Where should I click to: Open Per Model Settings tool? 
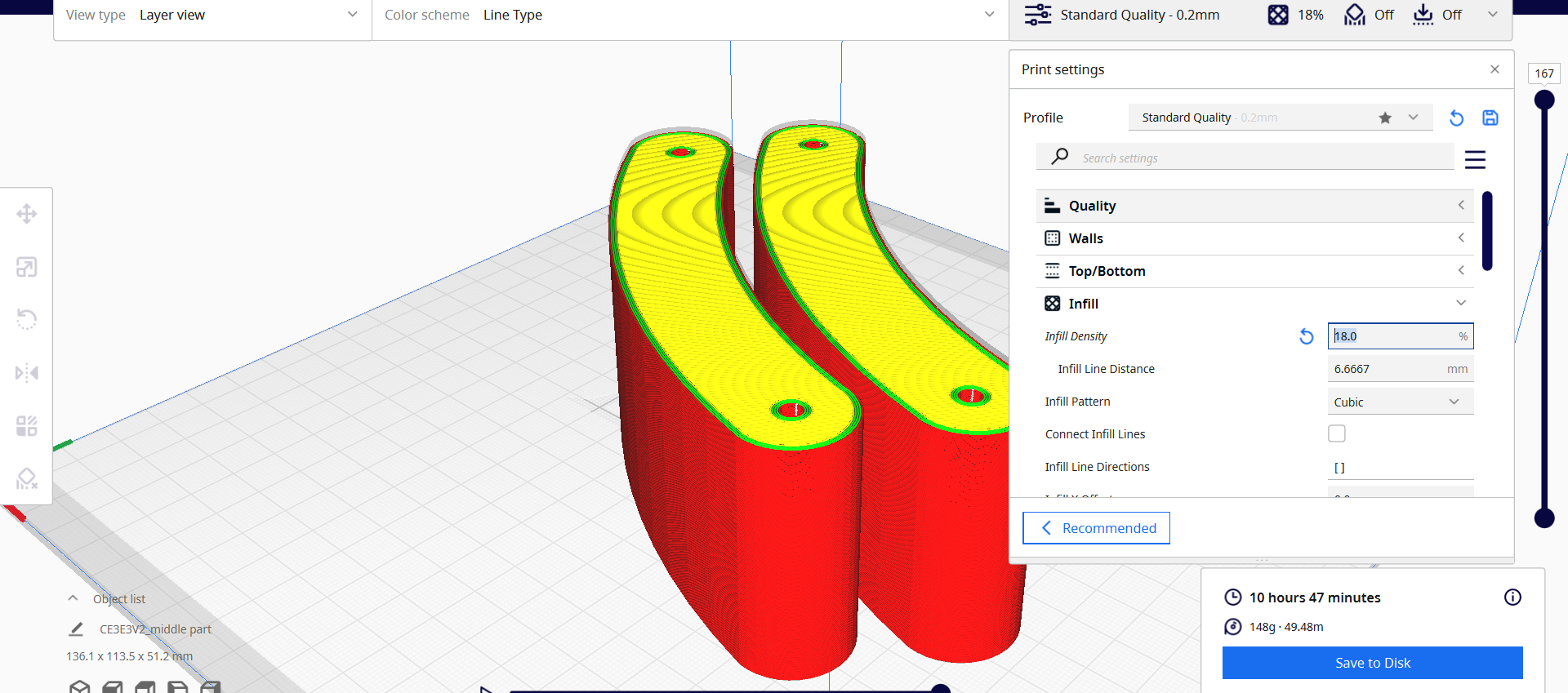click(x=26, y=426)
